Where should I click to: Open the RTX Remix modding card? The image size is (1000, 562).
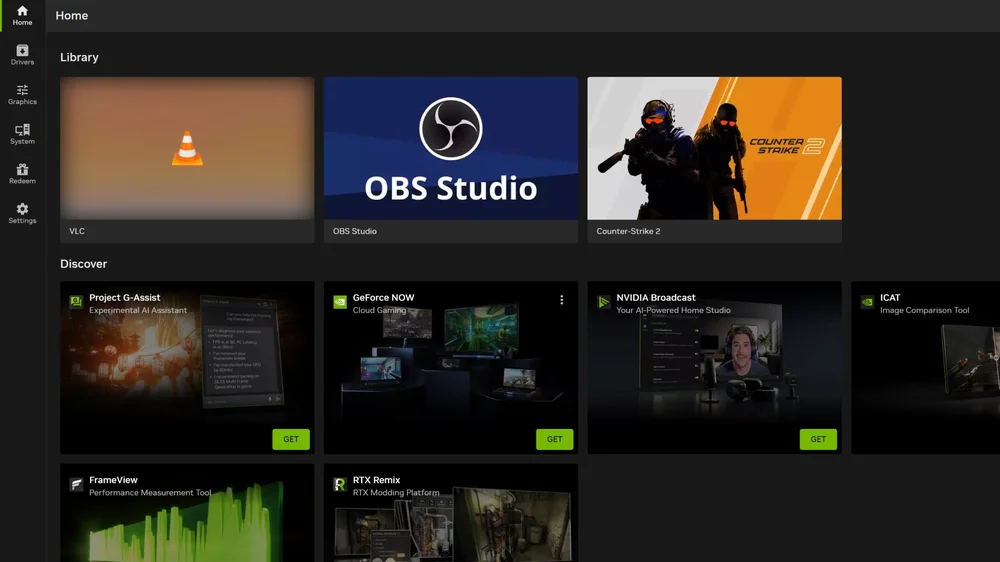pyautogui.click(x=451, y=513)
